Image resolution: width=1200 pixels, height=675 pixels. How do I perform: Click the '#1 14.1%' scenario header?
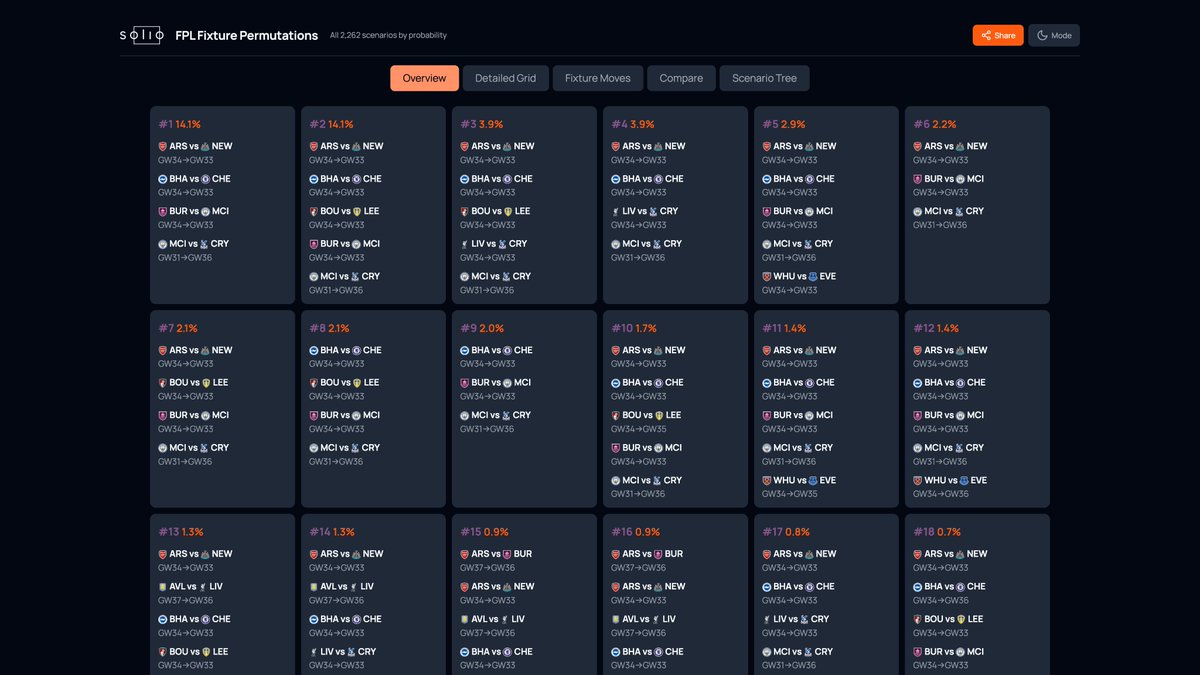180,124
